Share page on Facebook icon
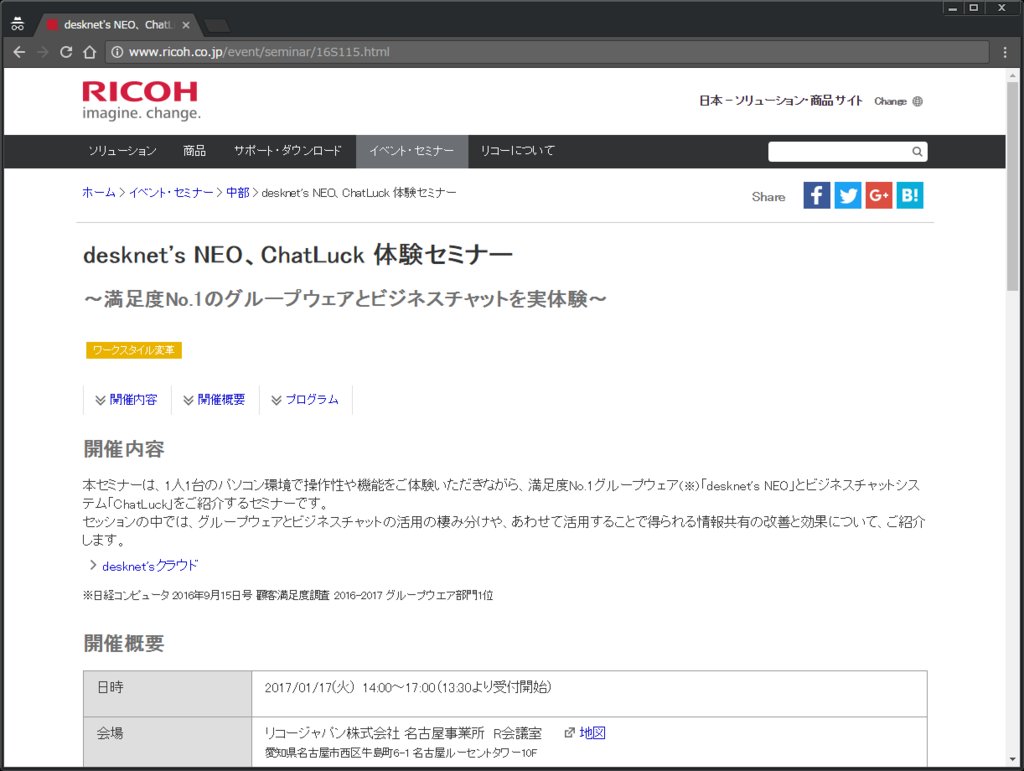The width and height of the screenshot is (1024, 771). 816,195
